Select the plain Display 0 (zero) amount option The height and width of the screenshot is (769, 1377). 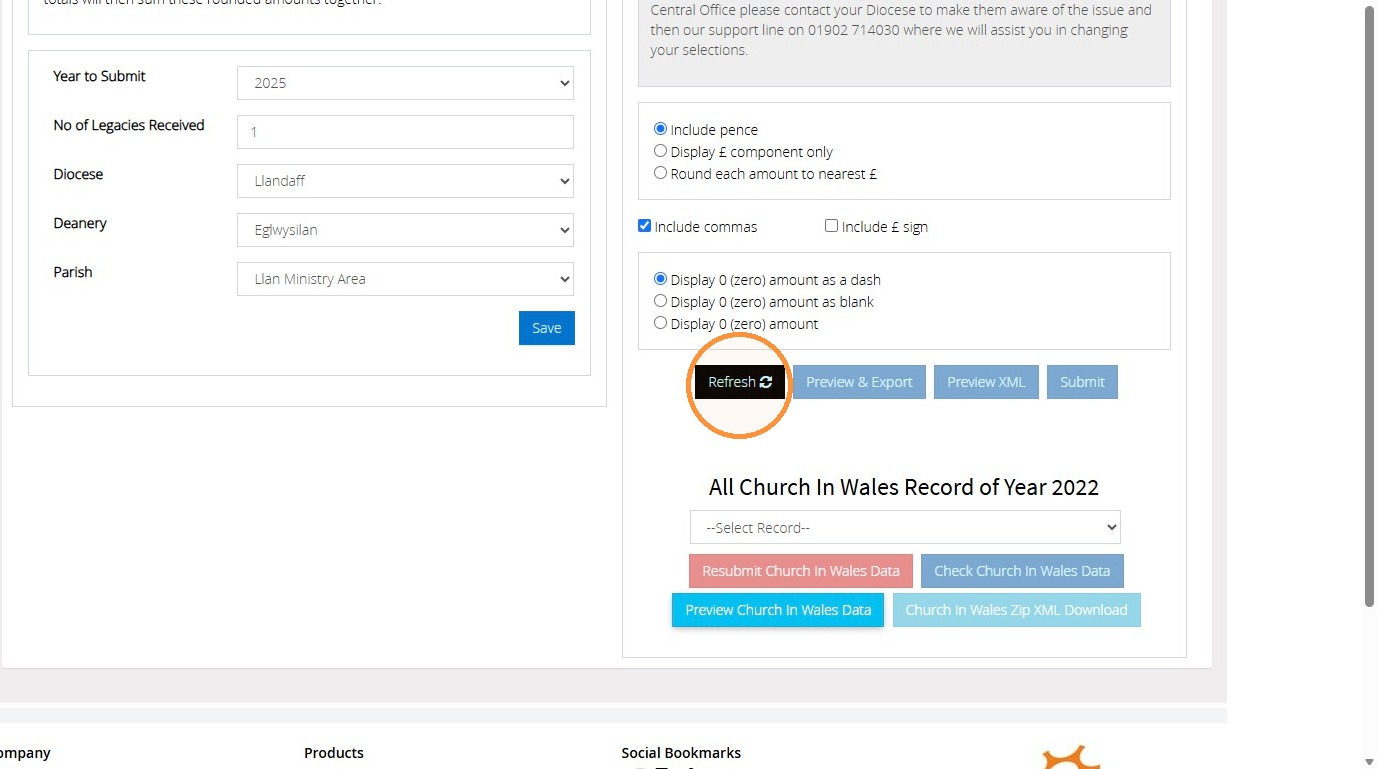point(660,323)
